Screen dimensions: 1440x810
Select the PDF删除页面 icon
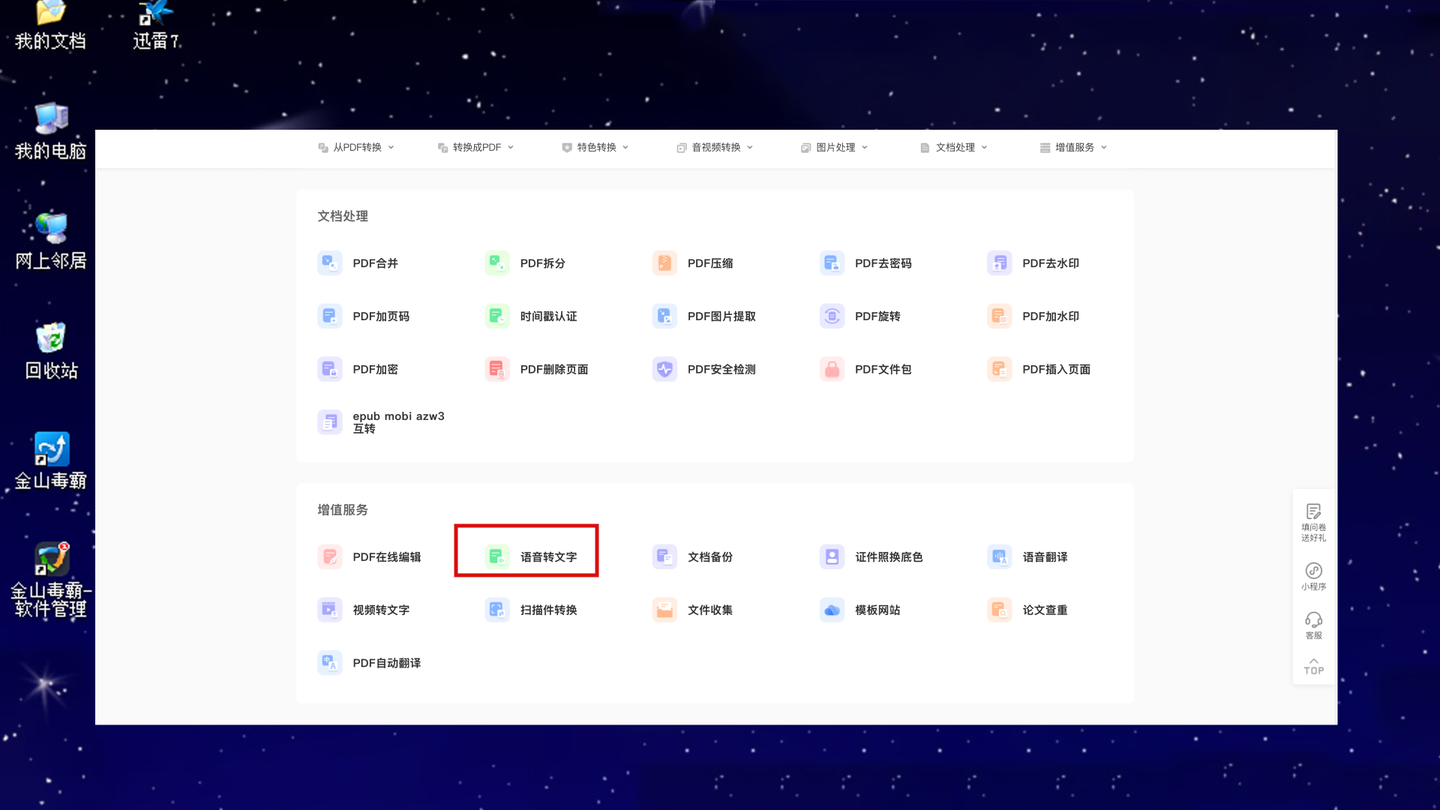pyautogui.click(x=497, y=369)
